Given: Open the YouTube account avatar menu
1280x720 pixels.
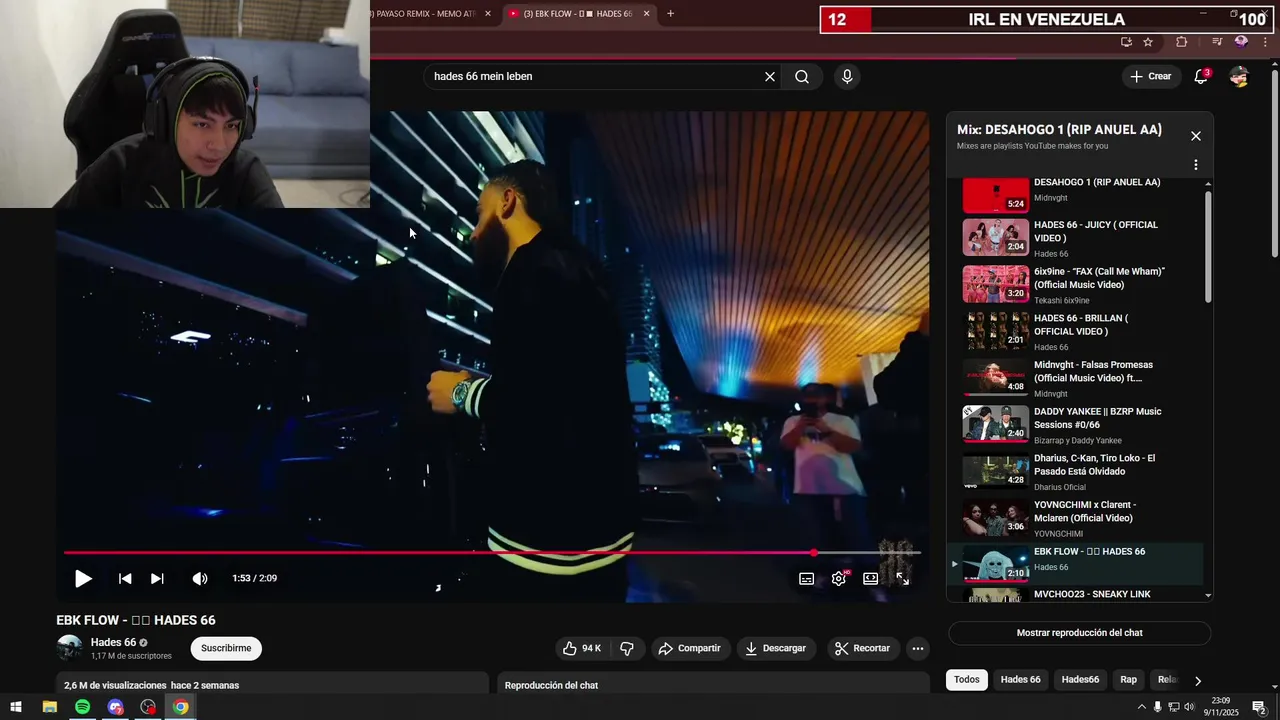Looking at the screenshot, I should [x=1239, y=77].
